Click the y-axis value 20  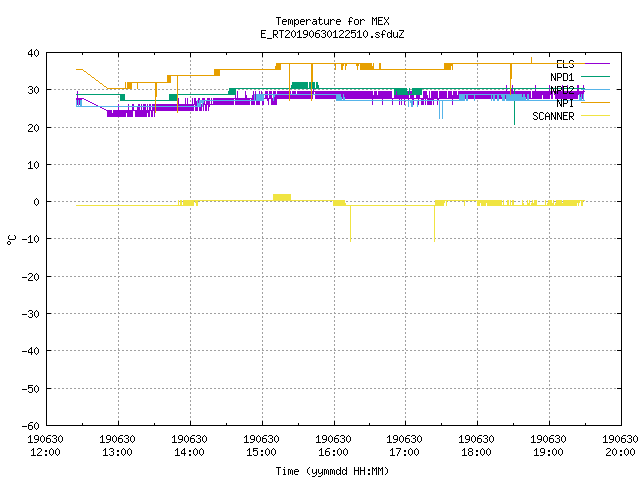point(33,128)
